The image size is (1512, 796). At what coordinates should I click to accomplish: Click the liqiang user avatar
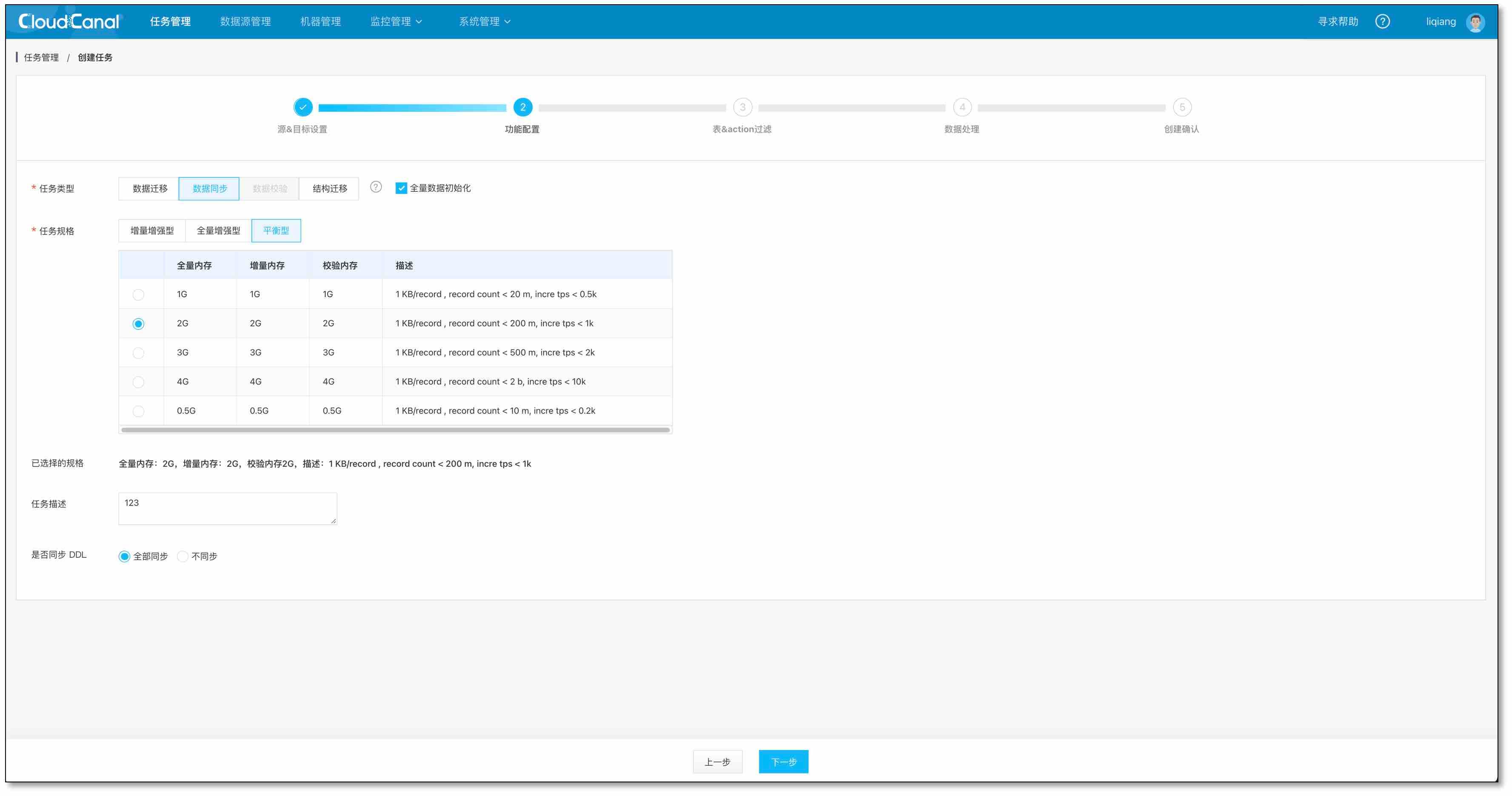1475,22
